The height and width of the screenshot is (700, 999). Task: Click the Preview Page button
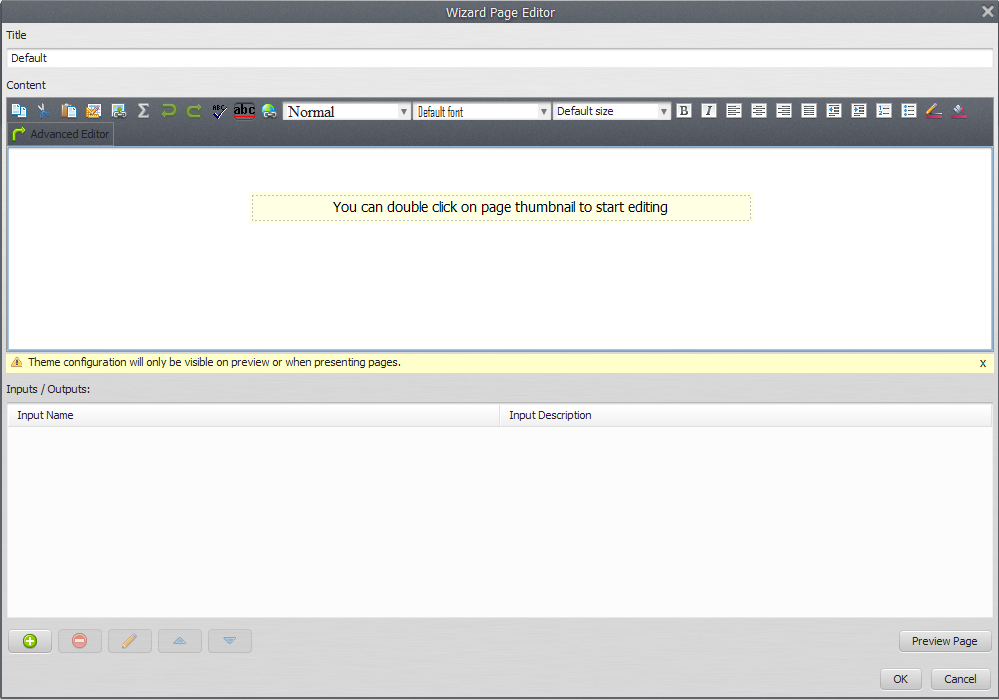(x=945, y=641)
